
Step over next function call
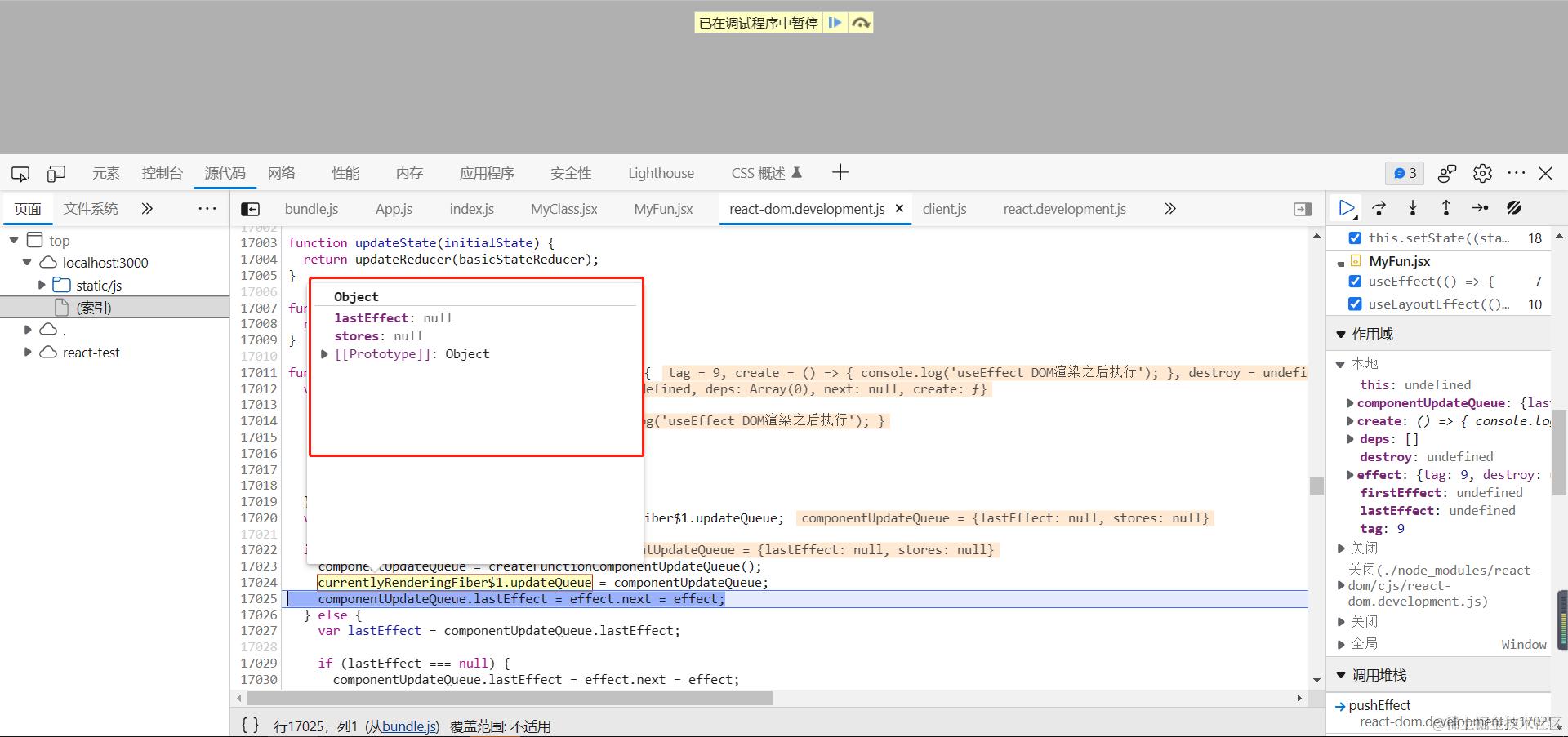[1379, 209]
